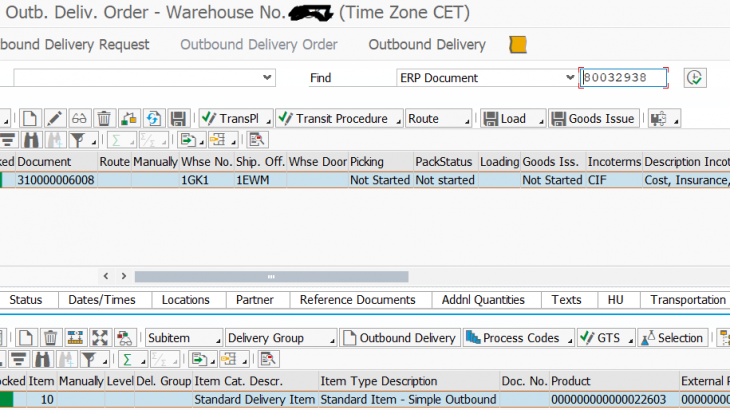The width and height of the screenshot is (730, 410).
Task: Click the Incoterms column header
Action: 614,161
